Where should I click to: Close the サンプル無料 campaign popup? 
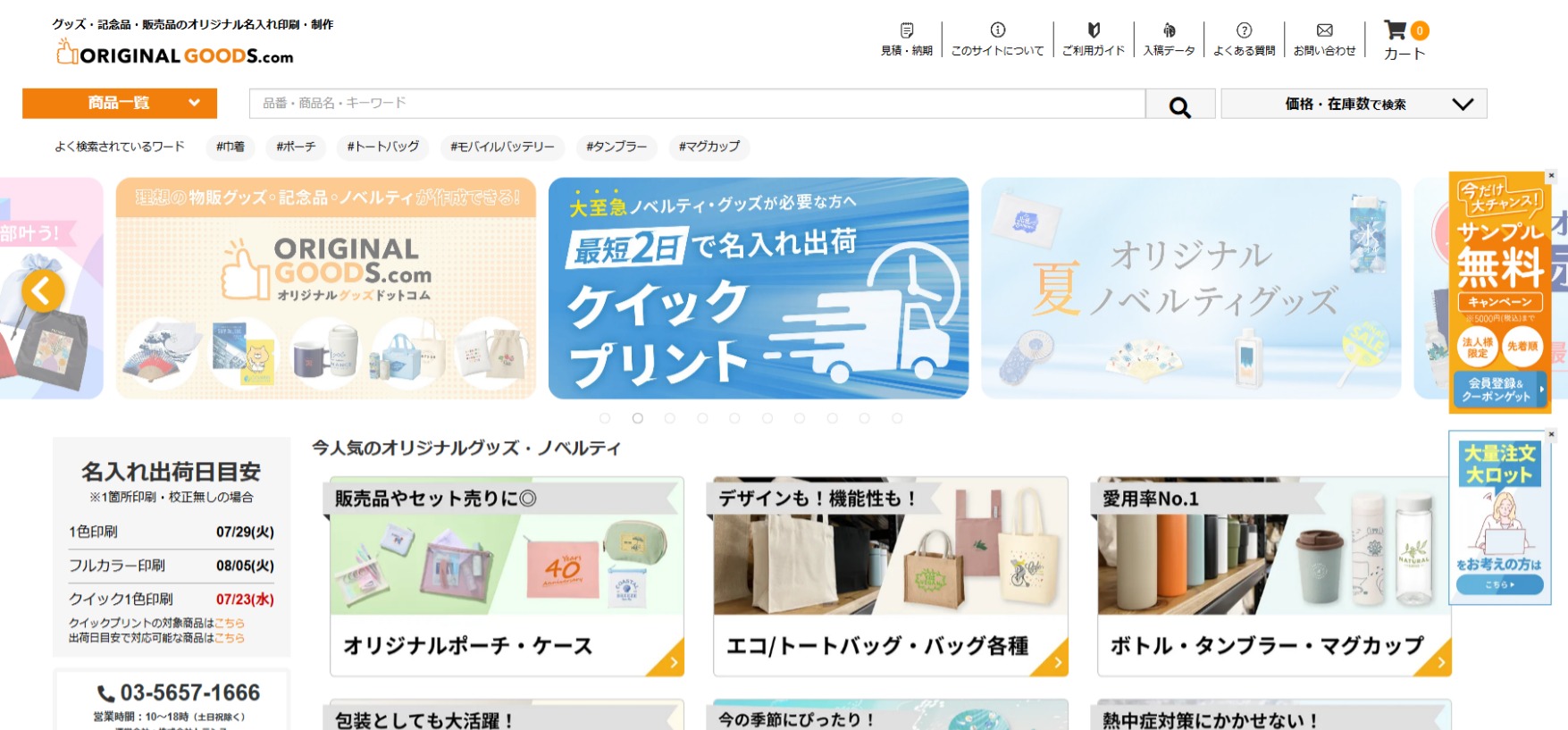tap(1551, 176)
